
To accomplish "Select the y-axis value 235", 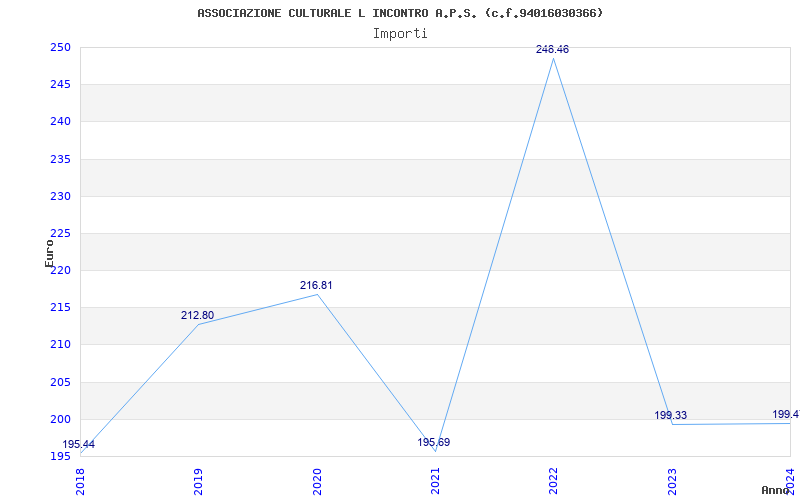I will pos(60,159).
